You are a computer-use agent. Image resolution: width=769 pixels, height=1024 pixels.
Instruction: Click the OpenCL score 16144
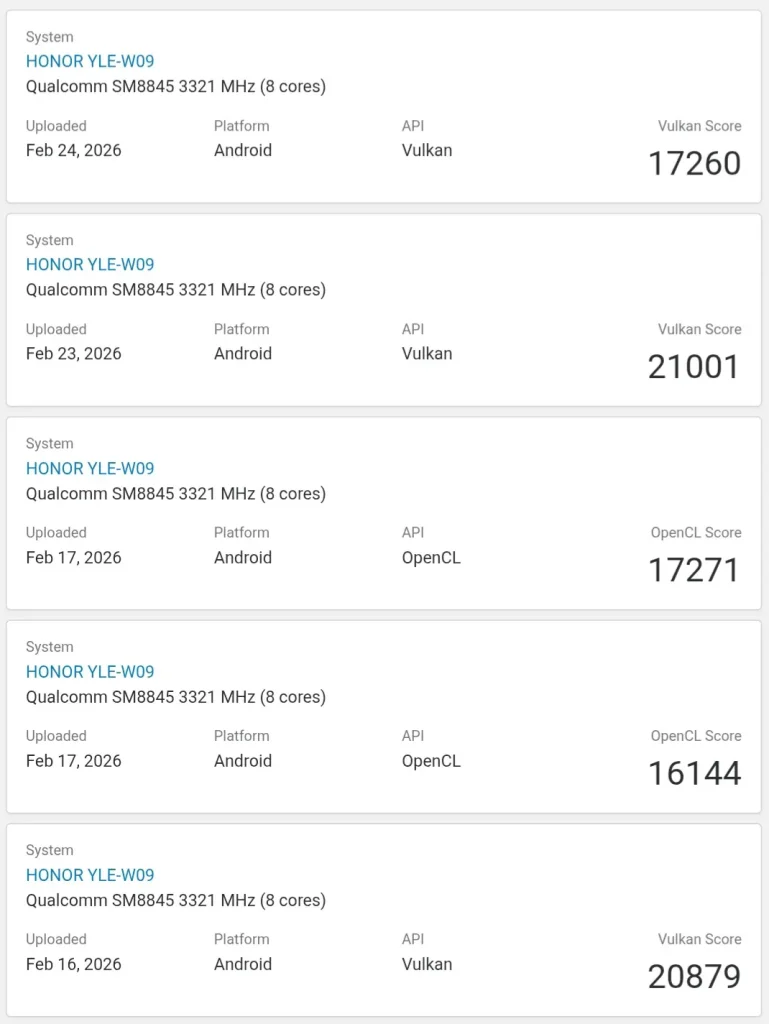[x=694, y=773]
